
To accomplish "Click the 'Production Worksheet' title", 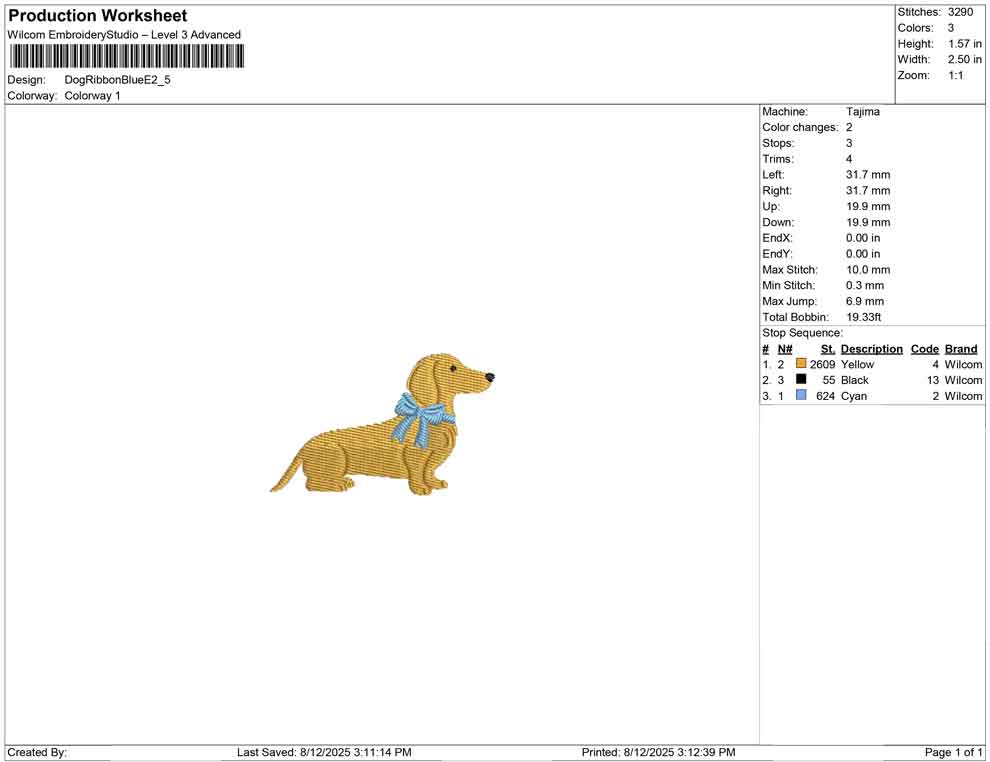I will coord(98,16).
